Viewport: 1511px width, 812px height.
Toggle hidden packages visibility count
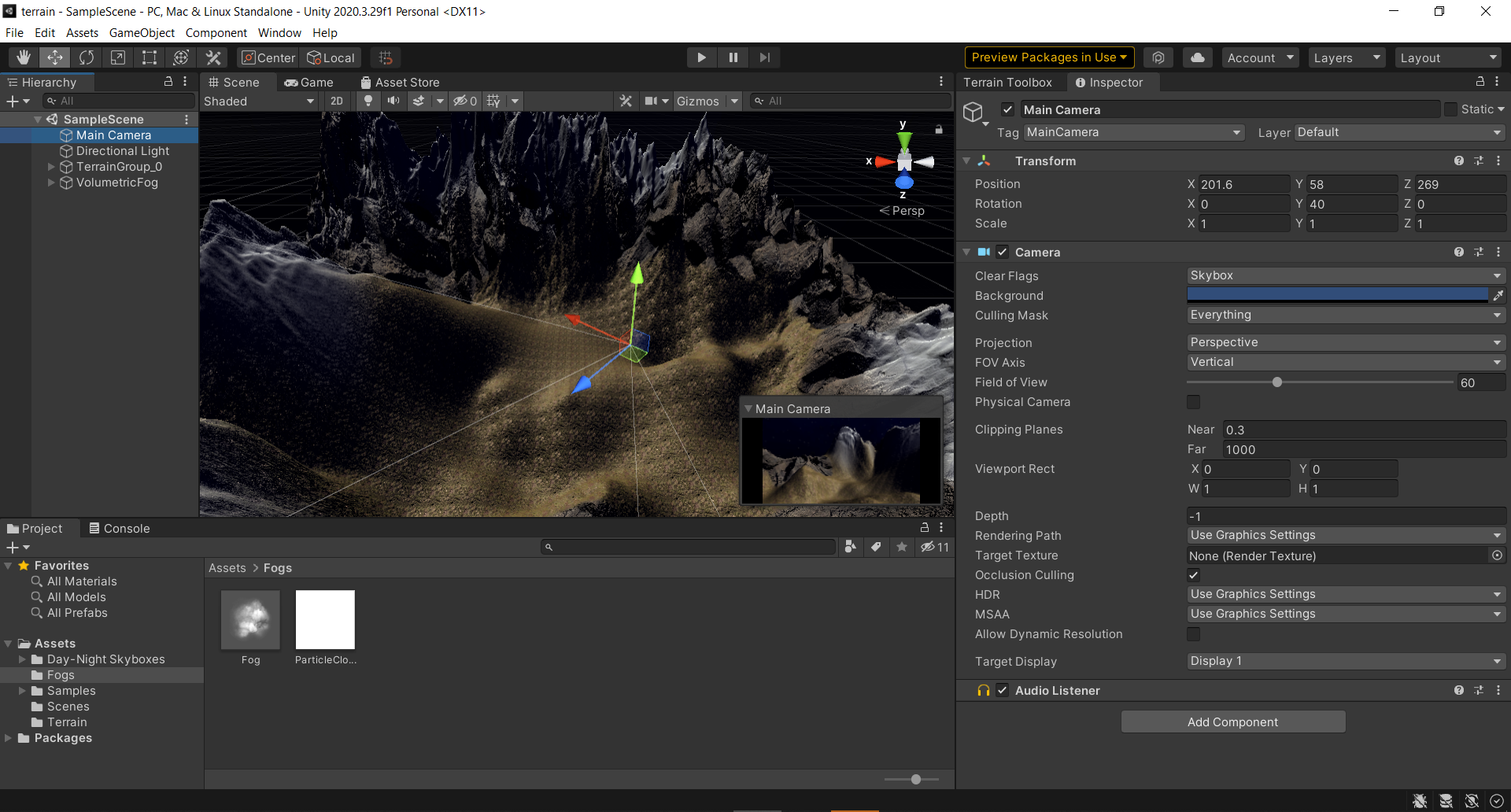point(935,547)
